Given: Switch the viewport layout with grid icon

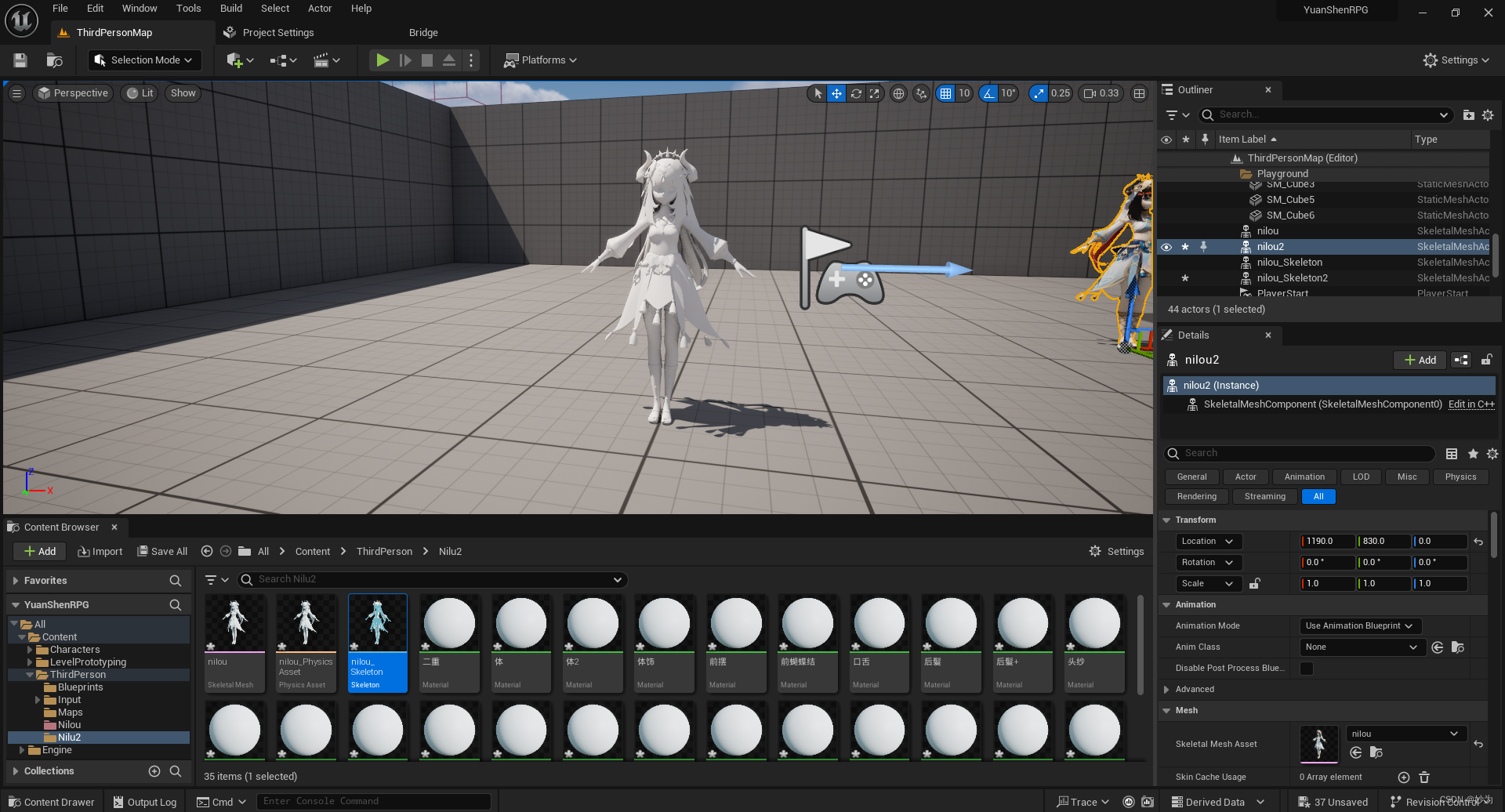Looking at the screenshot, I should coord(1139,93).
